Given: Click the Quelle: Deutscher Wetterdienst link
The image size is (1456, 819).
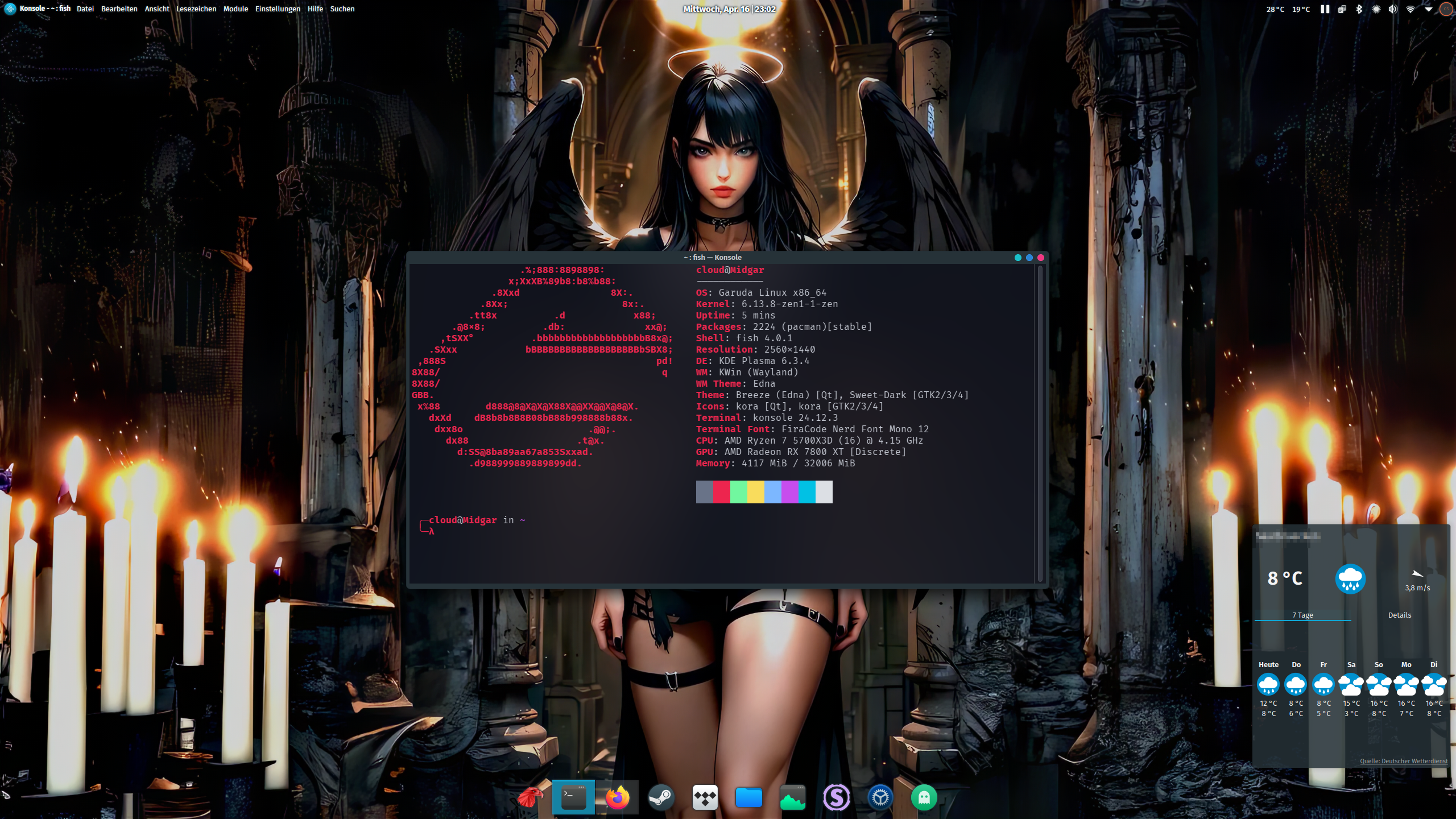Looking at the screenshot, I should pos(1403,761).
